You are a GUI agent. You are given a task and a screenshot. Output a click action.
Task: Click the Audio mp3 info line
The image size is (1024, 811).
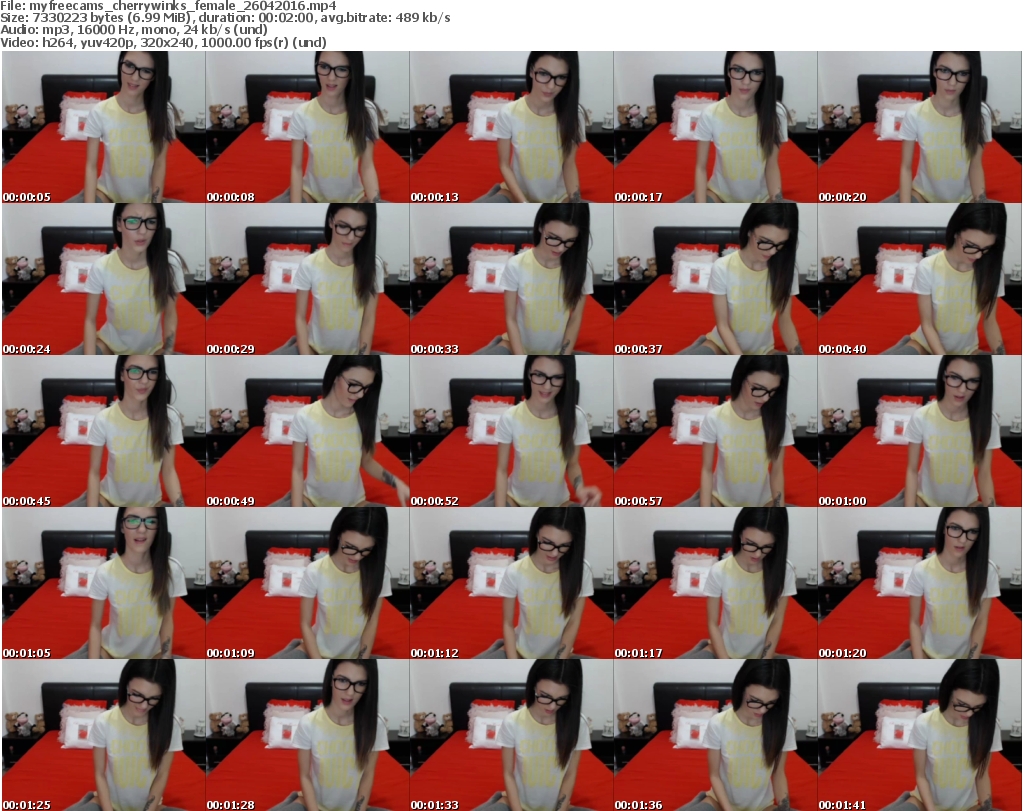pyautogui.click(x=134, y=30)
